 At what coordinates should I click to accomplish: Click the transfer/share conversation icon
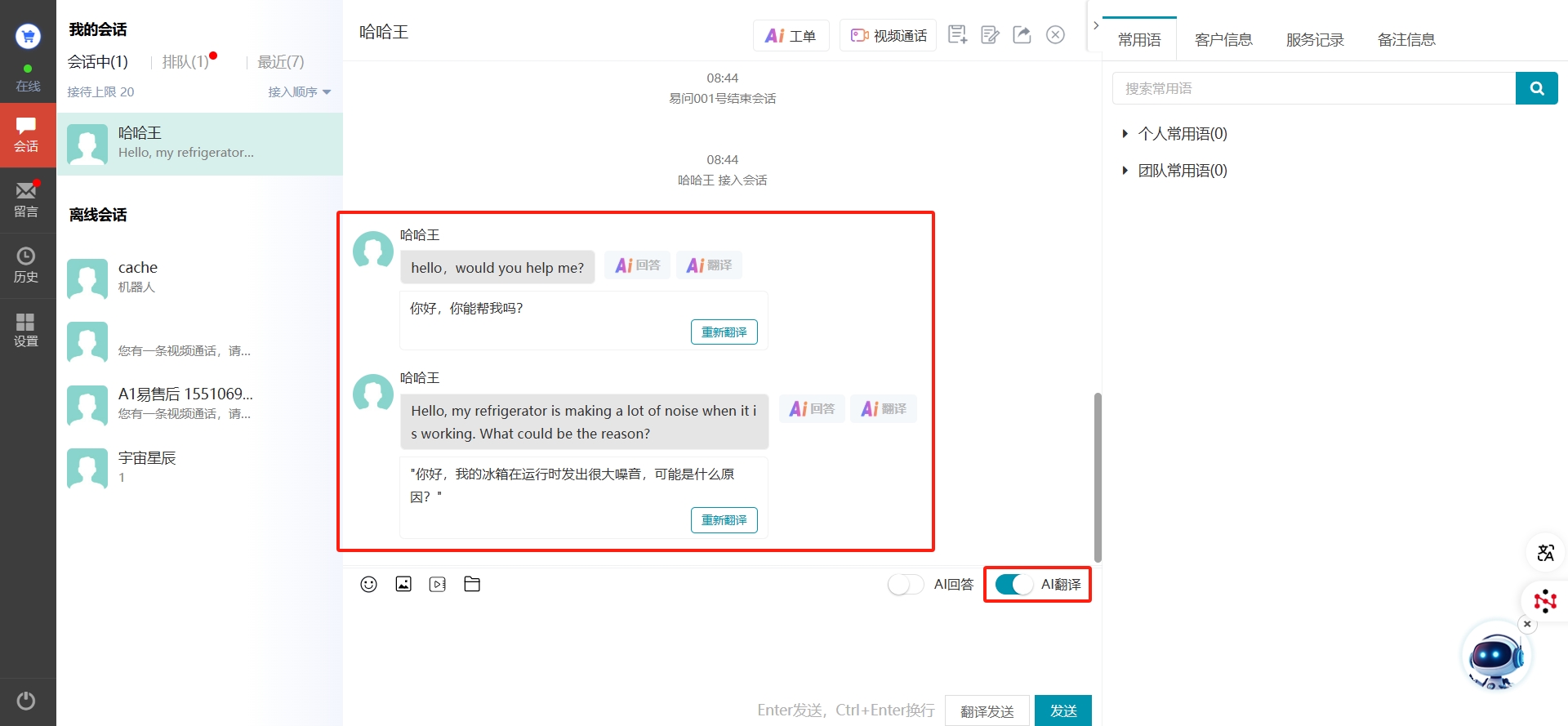click(1022, 34)
